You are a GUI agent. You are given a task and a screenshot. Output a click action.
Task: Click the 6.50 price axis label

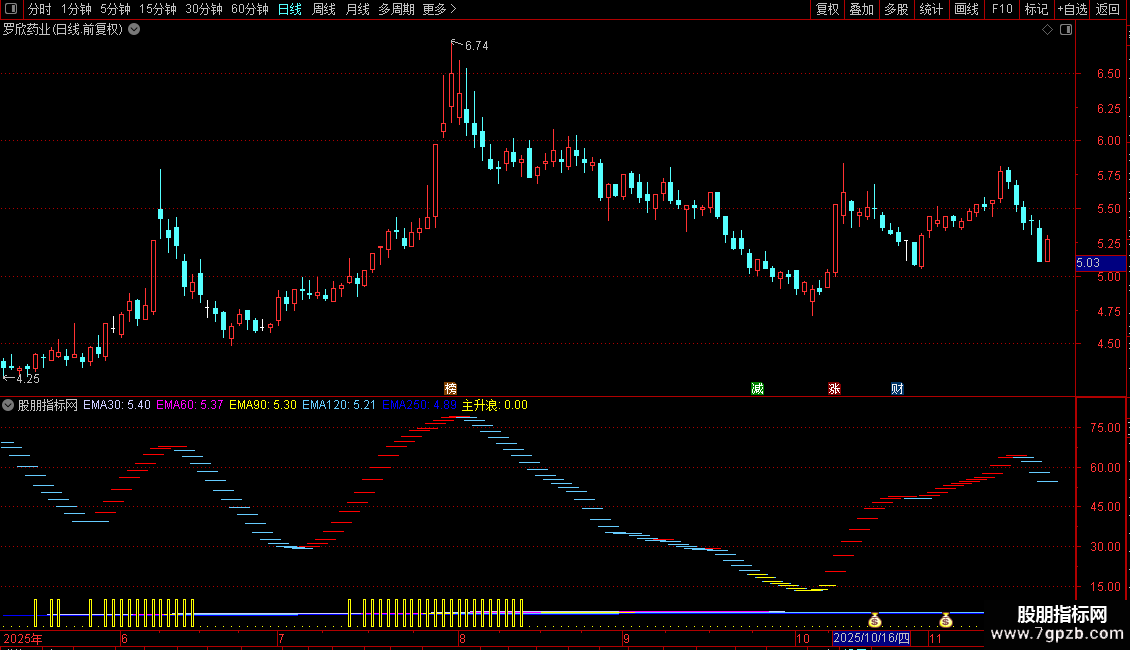[1108, 74]
